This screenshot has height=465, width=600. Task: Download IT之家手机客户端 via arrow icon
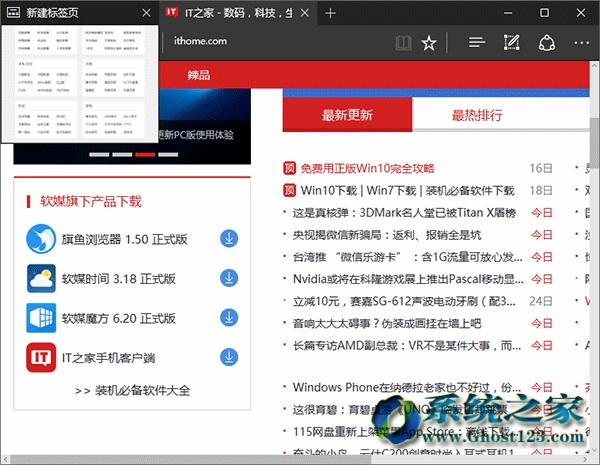coord(229,357)
